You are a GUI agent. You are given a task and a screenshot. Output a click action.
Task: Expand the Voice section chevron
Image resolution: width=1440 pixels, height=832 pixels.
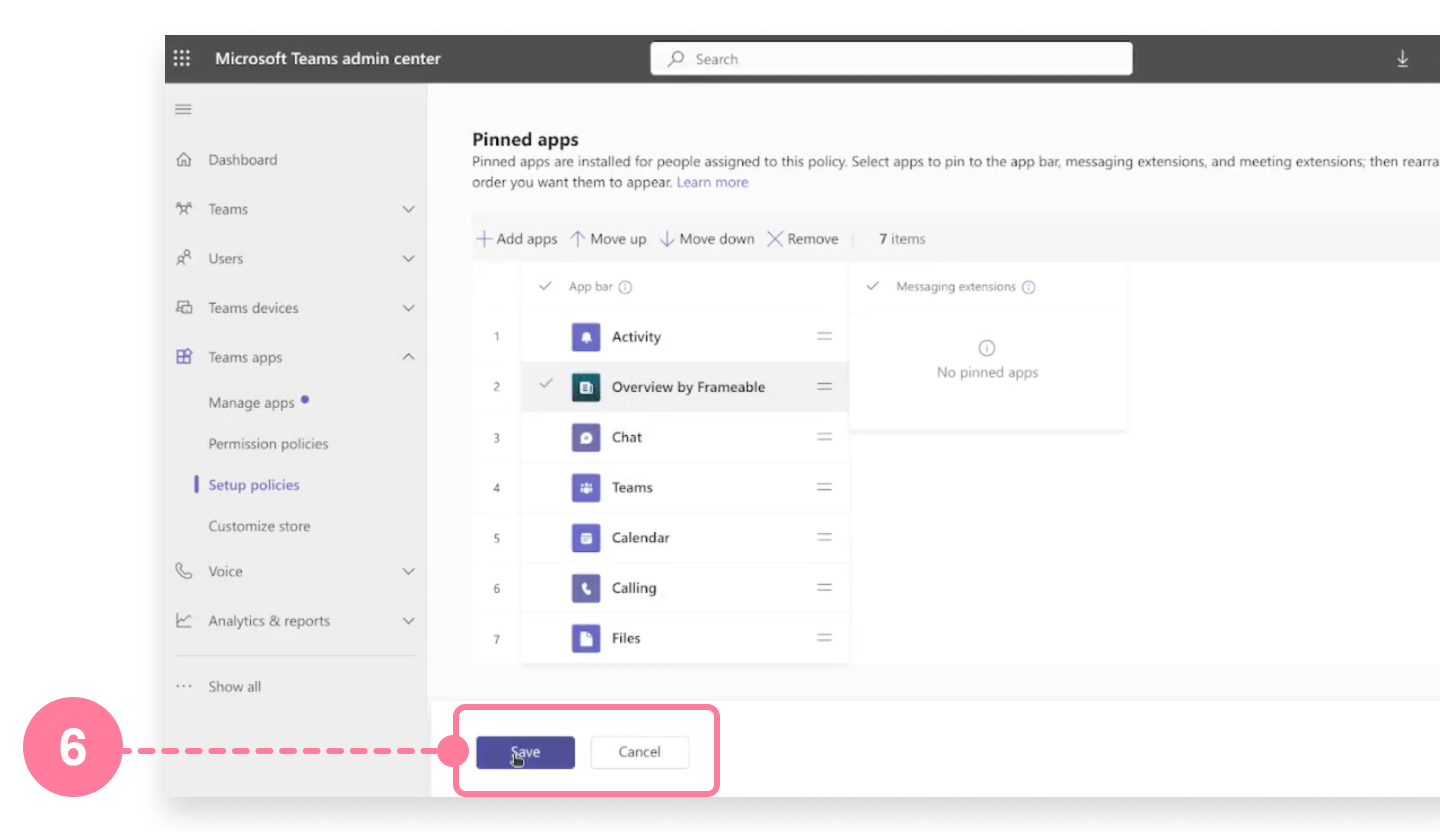pyautogui.click(x=408, y=571)
